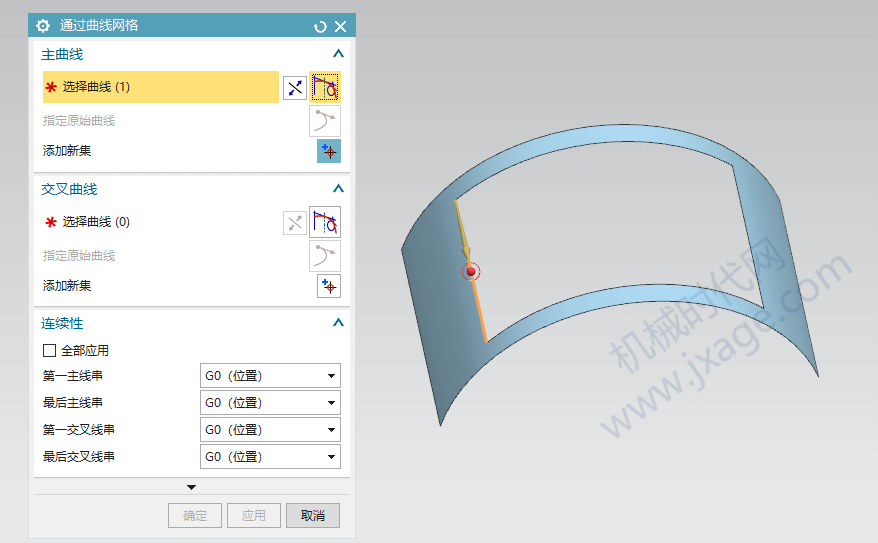Click curve selection icon in 主曲线 section
This screenshot has height=543, width=878.
325,87
